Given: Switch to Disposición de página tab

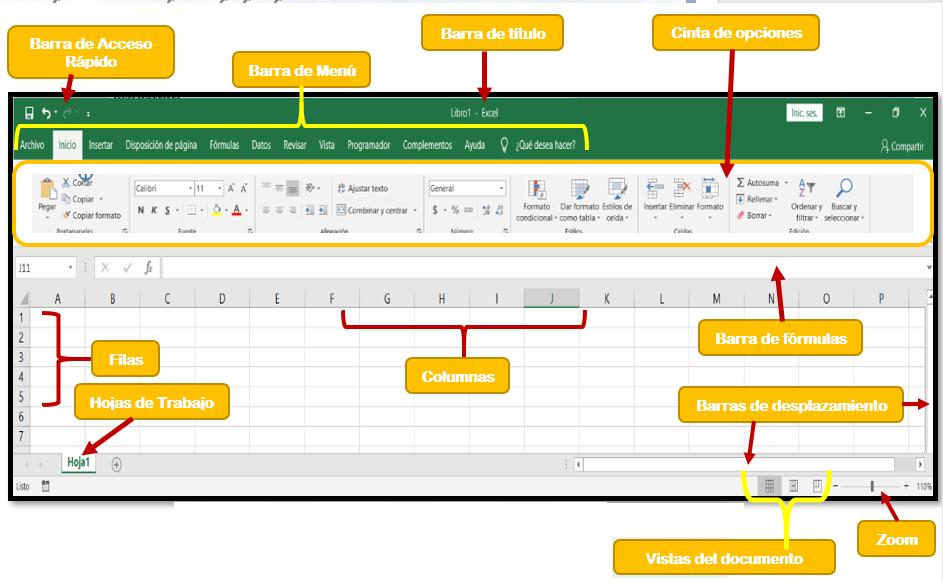Looking at the screenshot, I should 161,145.
